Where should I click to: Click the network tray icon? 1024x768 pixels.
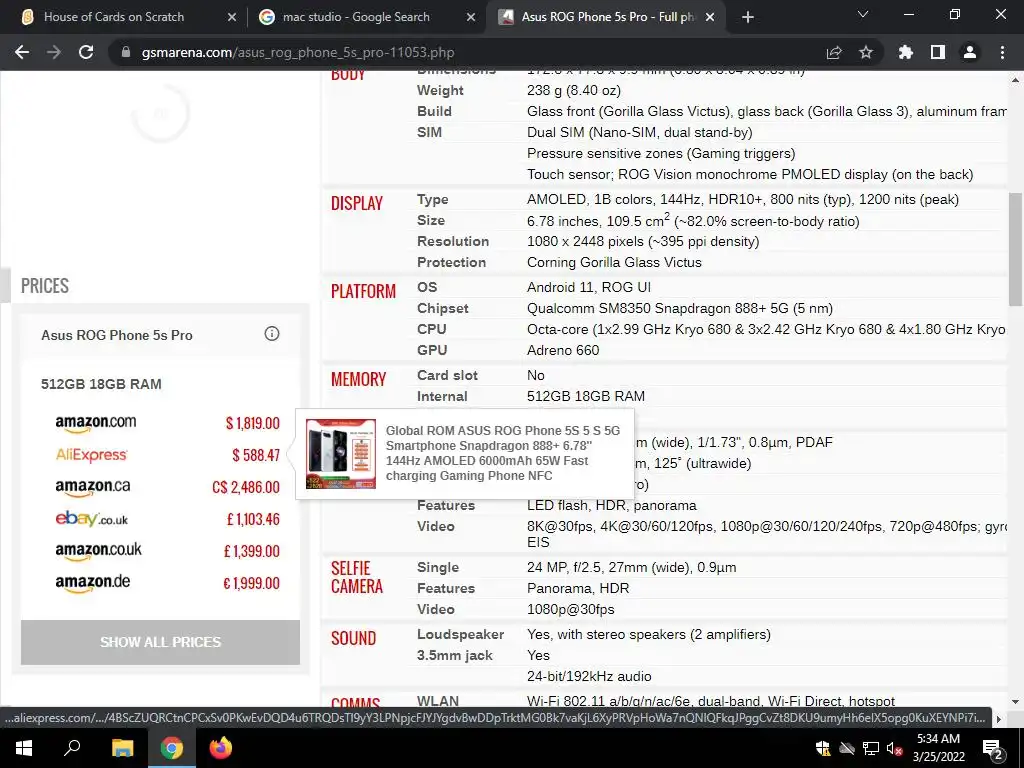[x=871, y=748]
